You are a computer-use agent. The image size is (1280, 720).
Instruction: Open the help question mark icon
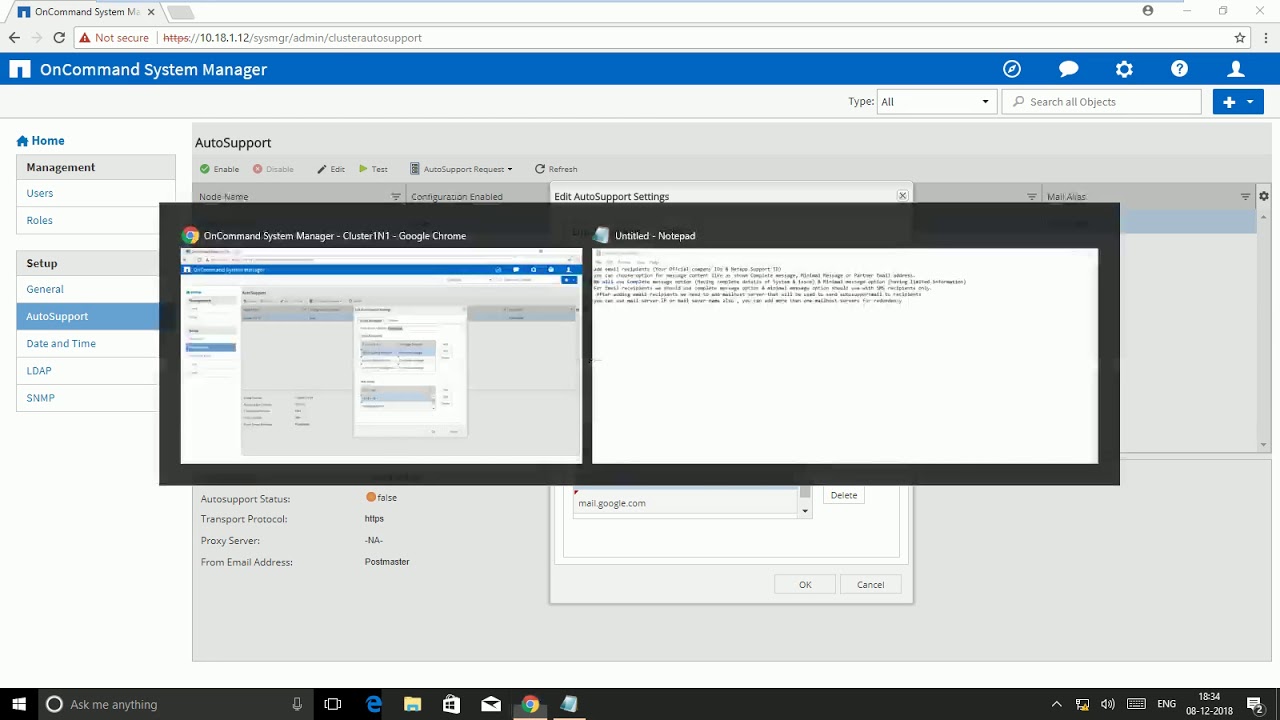tap(1180, 69)
